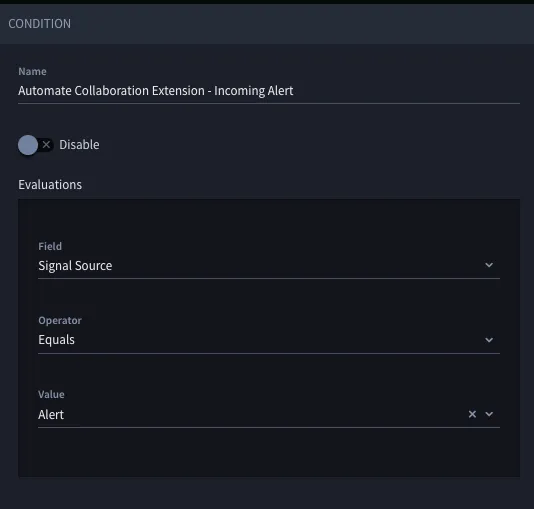Screen dimensions: 534x509
Task: Expand the Value chevron arrow
Action: (x=489, y=414)
